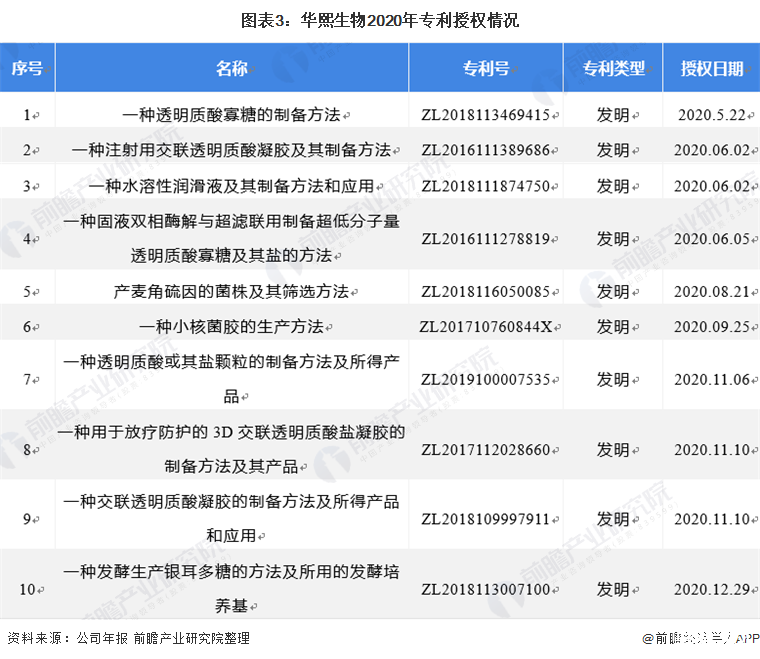The width and height of the screenshot is (760, 659).
Task: Click patent number ZL2018109997911
Action: point(486,519)
